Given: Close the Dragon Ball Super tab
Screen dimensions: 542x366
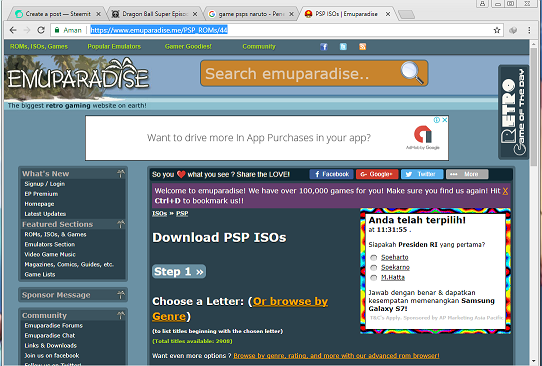Looking at the screenshot, I should (x=195, y=14).
